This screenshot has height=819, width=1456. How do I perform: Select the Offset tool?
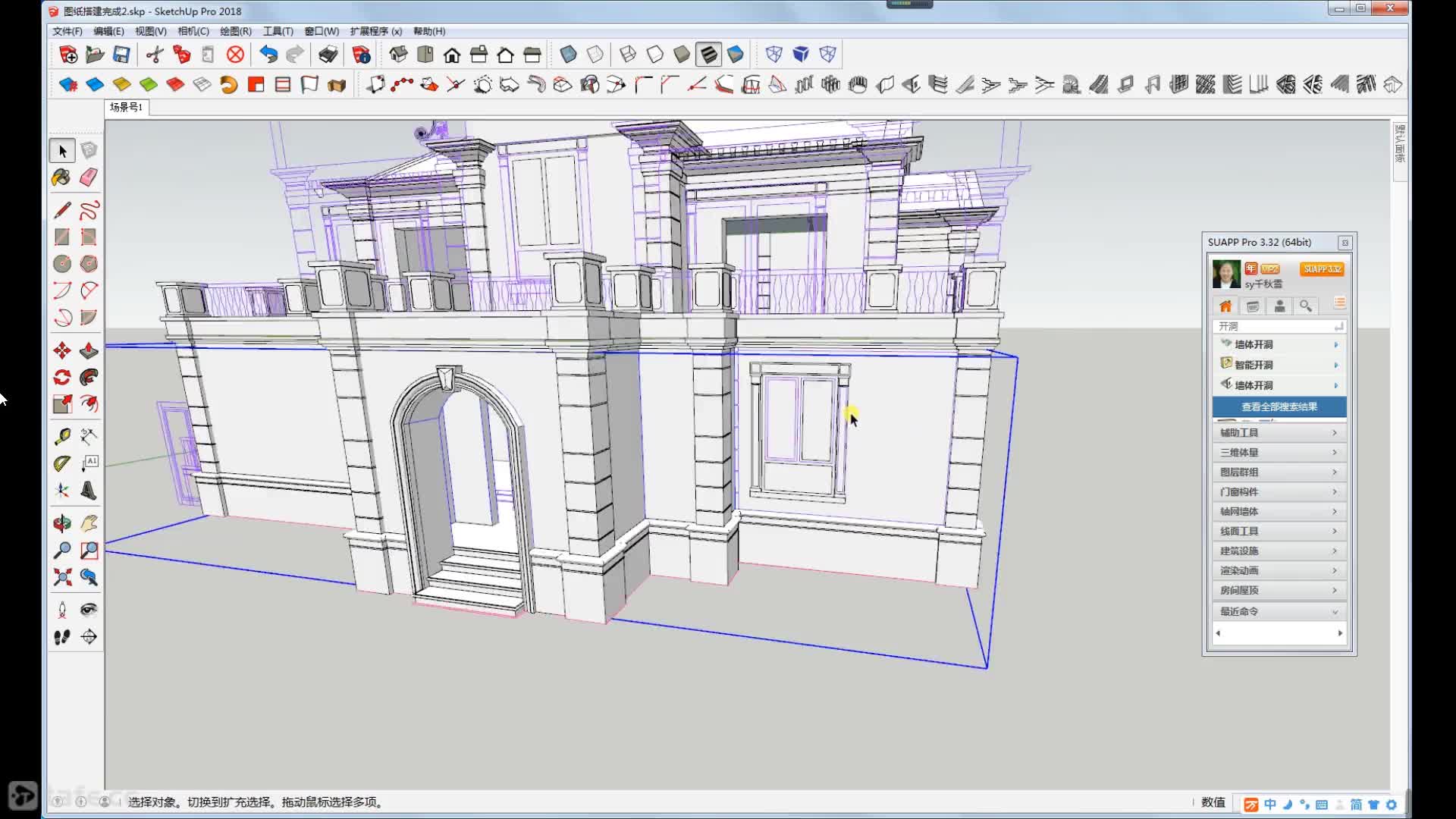tap(89, 404)
